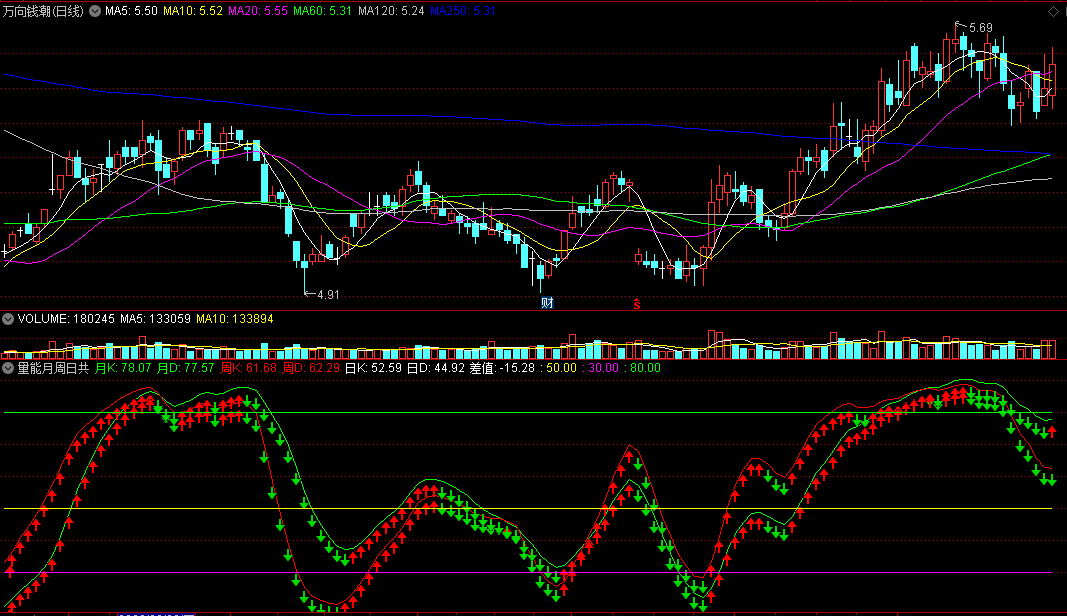Expand the main chart indicator dropdown arrow
This screenshot has height=616, width=1067.
point(95,11)
